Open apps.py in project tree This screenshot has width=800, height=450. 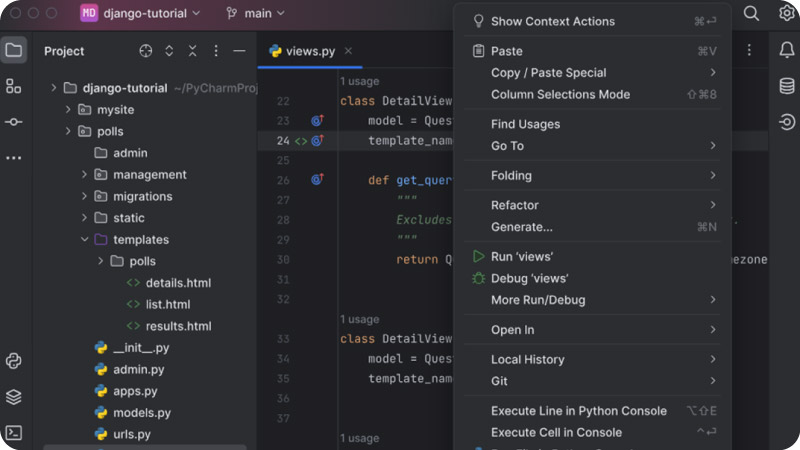click(126, 391)
